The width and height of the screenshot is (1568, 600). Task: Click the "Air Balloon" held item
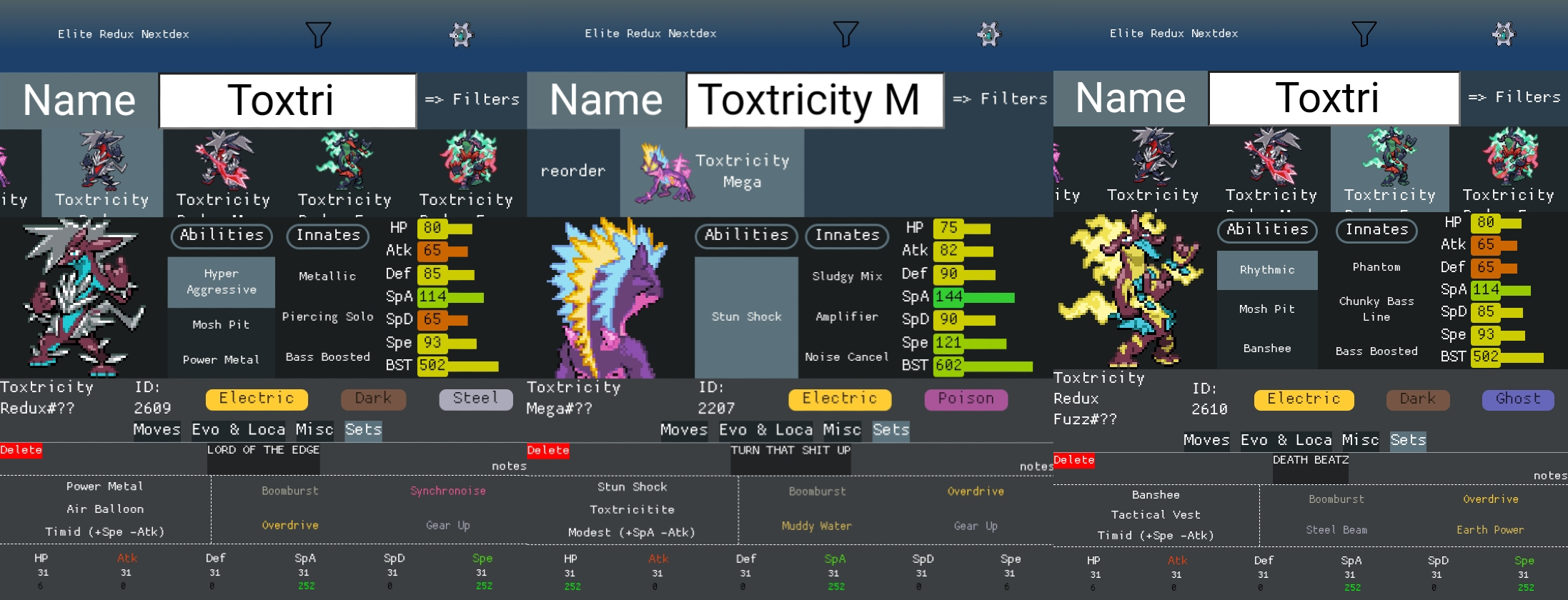pyautogui.click(x=105, y=509)
